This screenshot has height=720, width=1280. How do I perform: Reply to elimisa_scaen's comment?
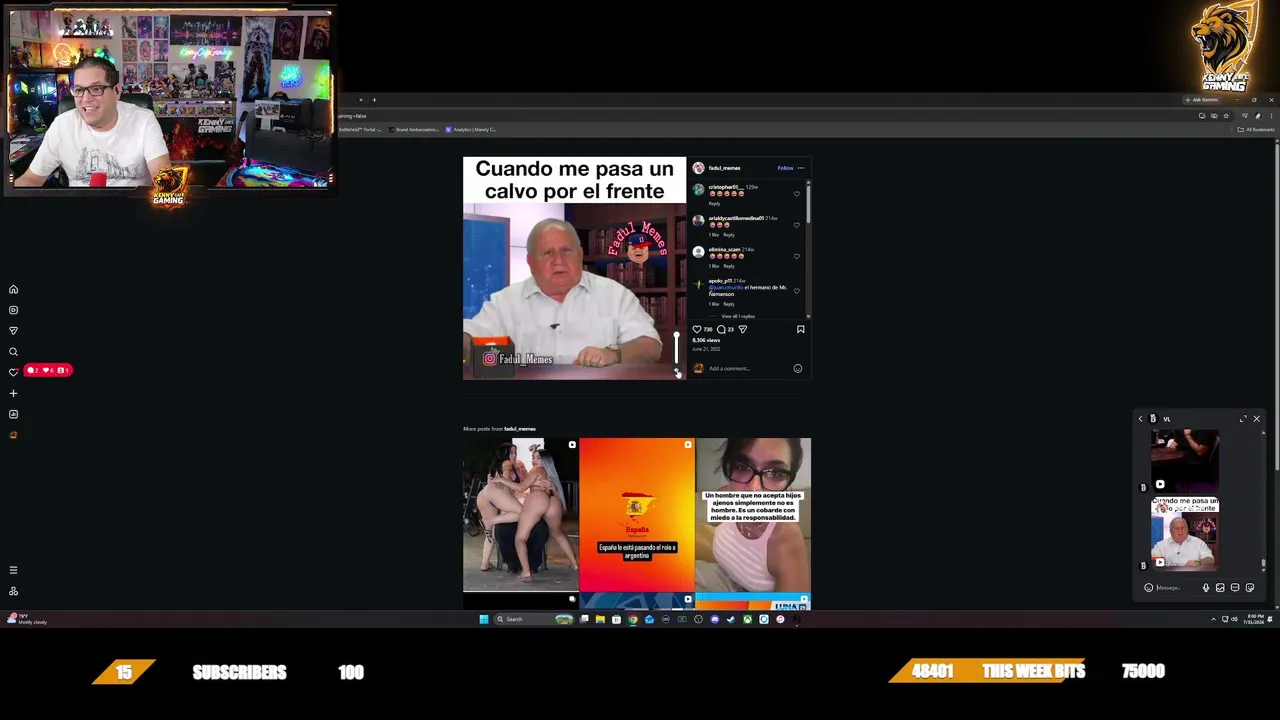(x=728, y=265)
